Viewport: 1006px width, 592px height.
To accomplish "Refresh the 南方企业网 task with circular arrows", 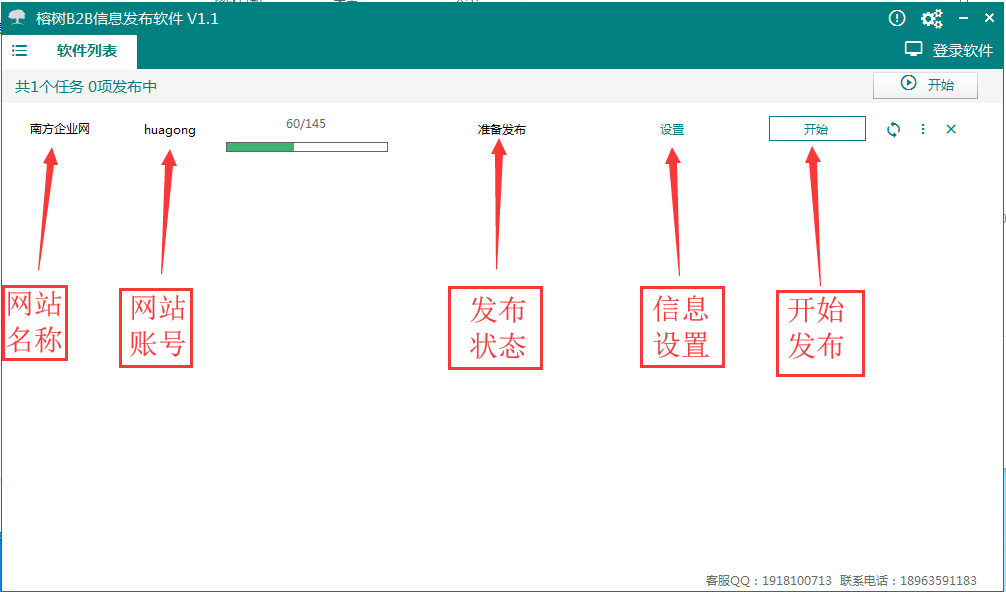I will pyautogui.click(x=893, y=130).
